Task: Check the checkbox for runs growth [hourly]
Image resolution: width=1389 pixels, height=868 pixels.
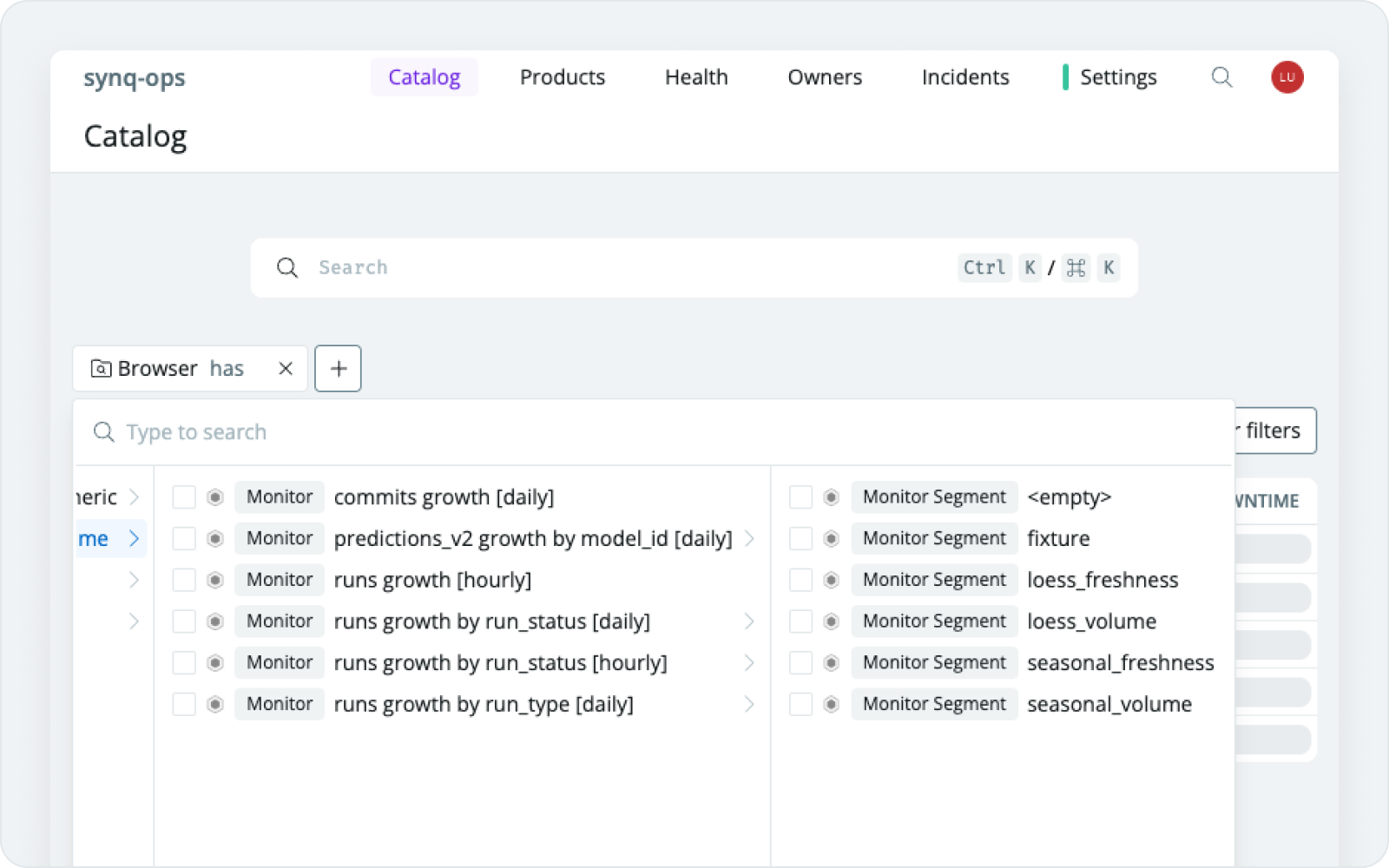Action: (184, 580)
